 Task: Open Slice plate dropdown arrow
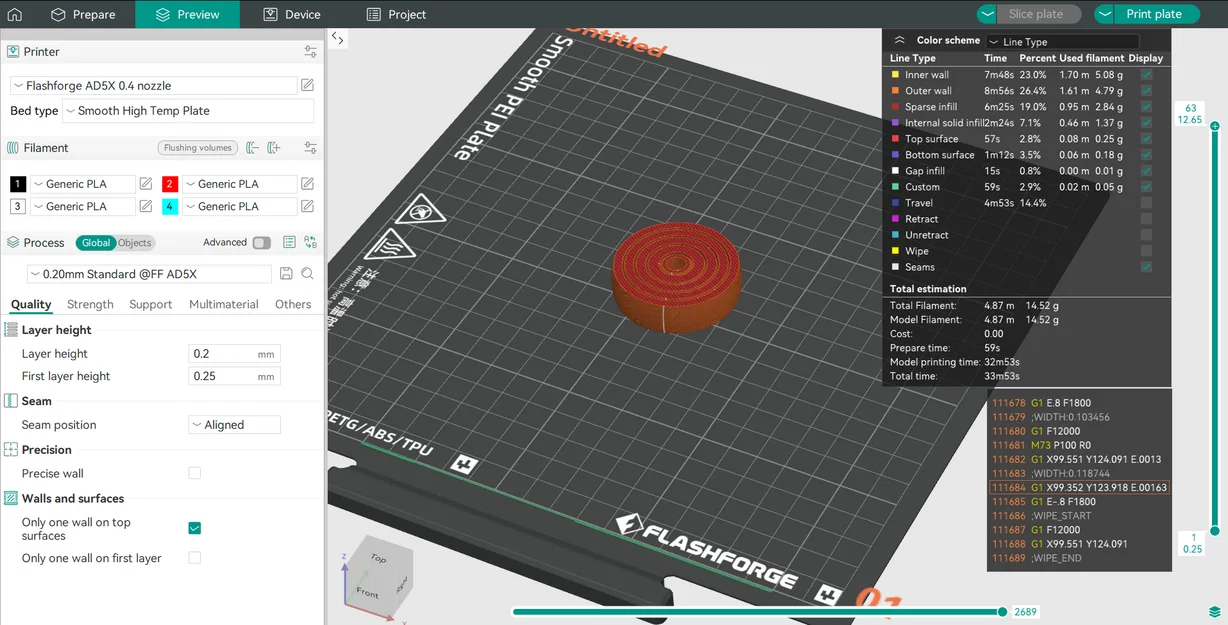pyautogui.click(x=987, y=14)
